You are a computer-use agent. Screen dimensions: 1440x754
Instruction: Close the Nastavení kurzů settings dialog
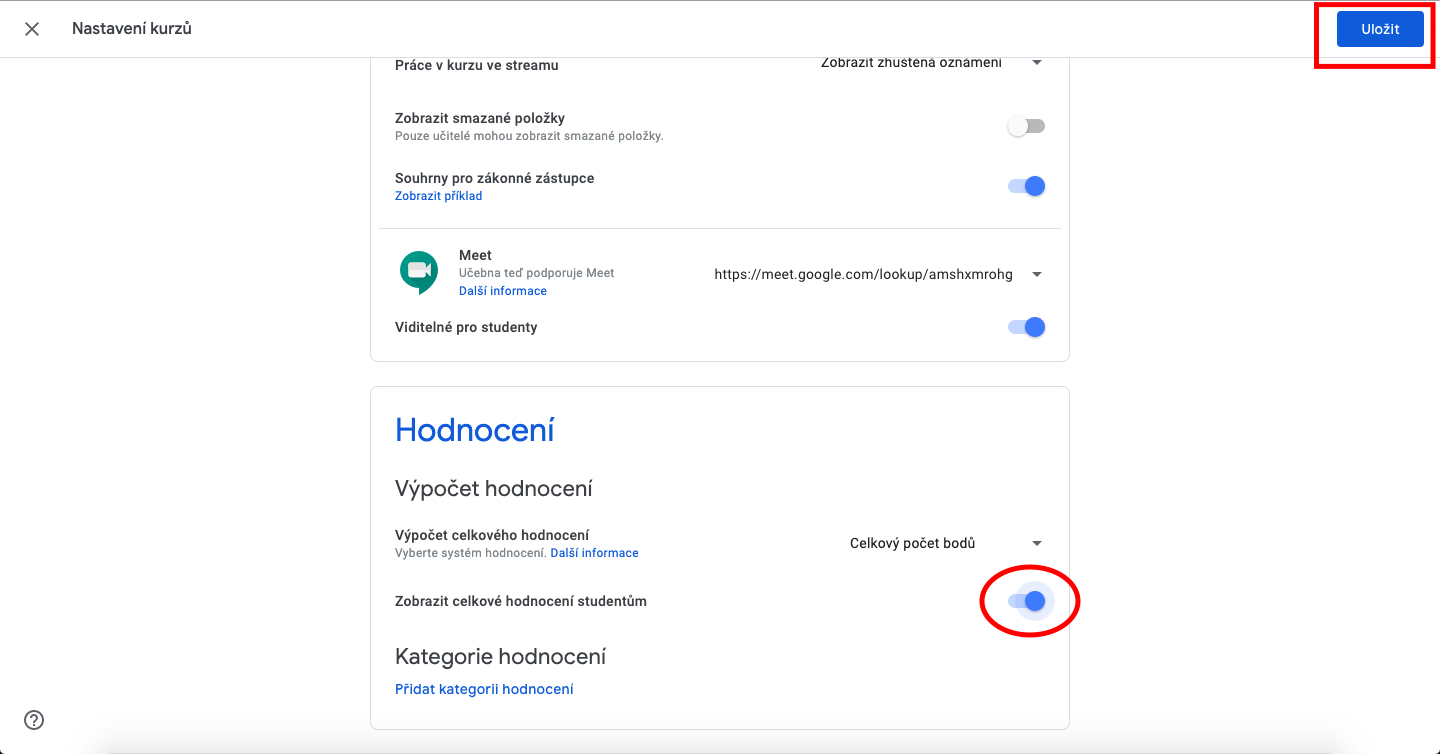point(32,29)
